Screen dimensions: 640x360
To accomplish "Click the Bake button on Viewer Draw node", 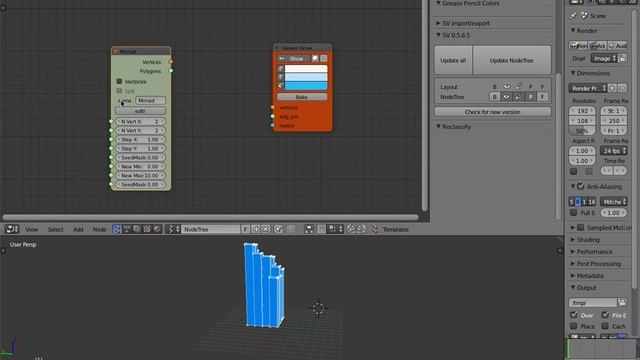I will point(302,97).
